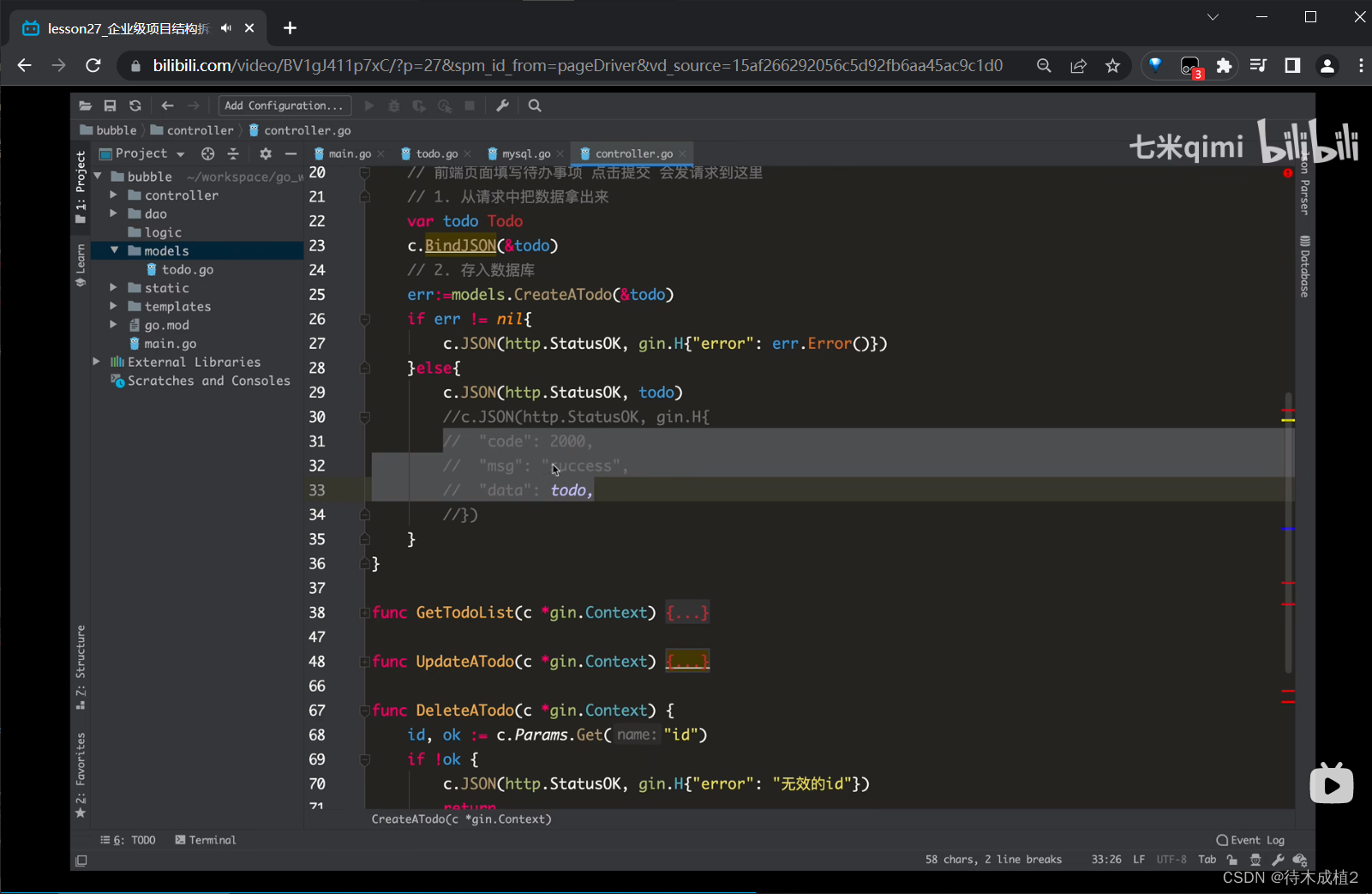Screen dimensions: 1372x894
Task: Toggle the browser side panel
Action: [1292, 66]
